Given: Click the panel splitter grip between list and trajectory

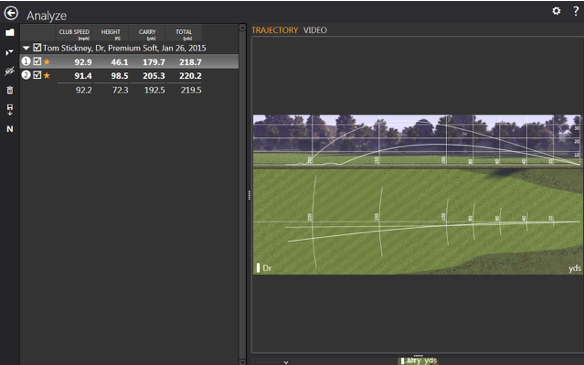Looking at the screenshot, I should pyautogui.click(x=249, y=195).
